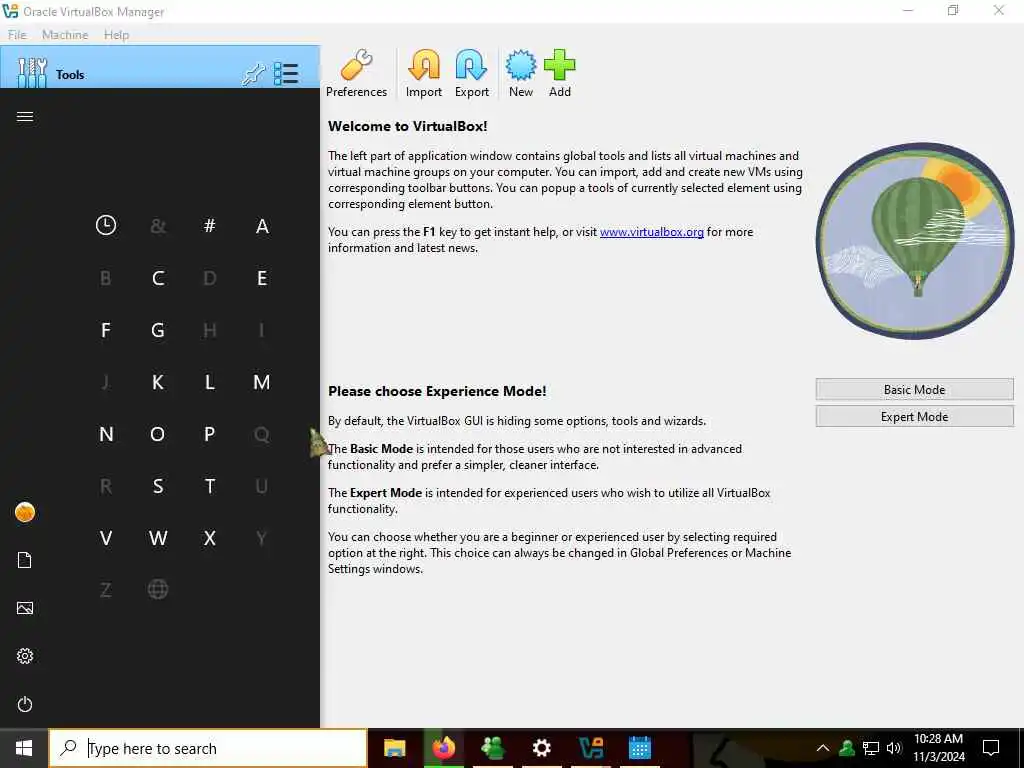Image resolution: width=1024 pixels, height=768 pixels.
Task: Click the Power icon in Start
Action: (x=25, y=704)
